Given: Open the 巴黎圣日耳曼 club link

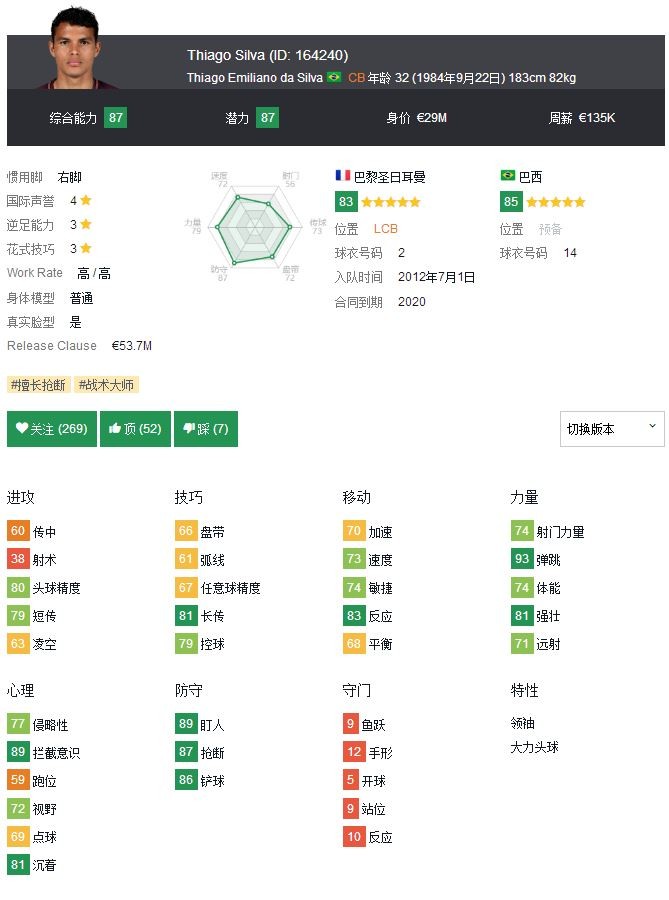Looking at the screenshot, I should [390, 177].
